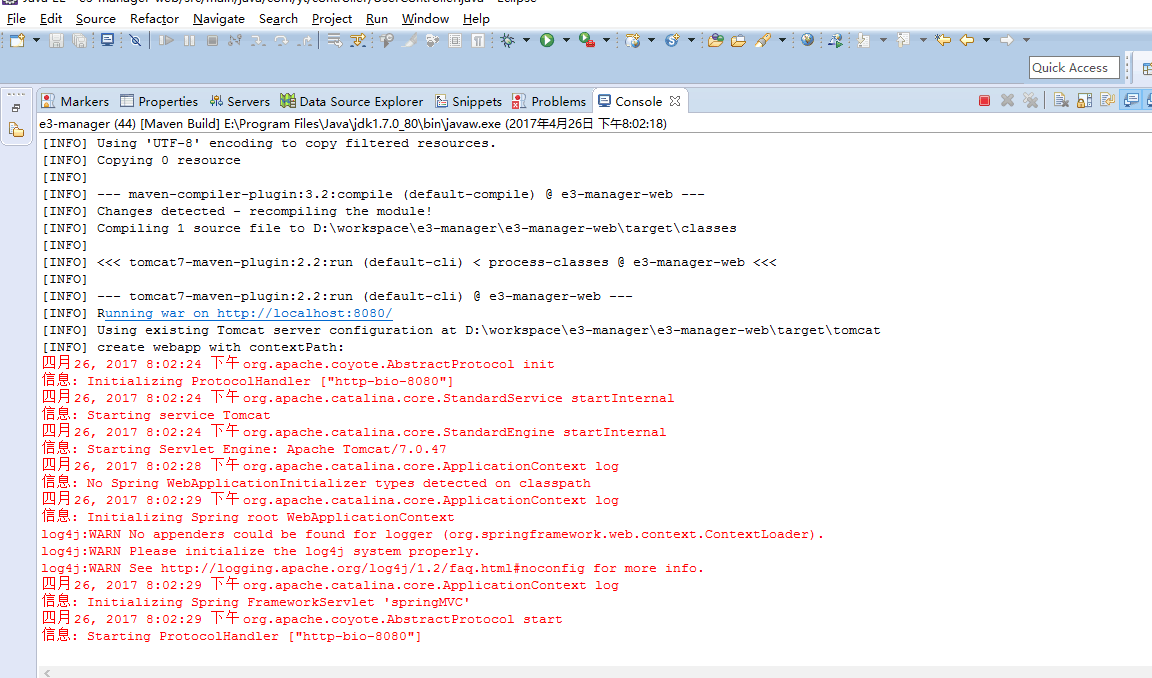
Task: Click the Save icon in toolbar
Action: (56, 40)
